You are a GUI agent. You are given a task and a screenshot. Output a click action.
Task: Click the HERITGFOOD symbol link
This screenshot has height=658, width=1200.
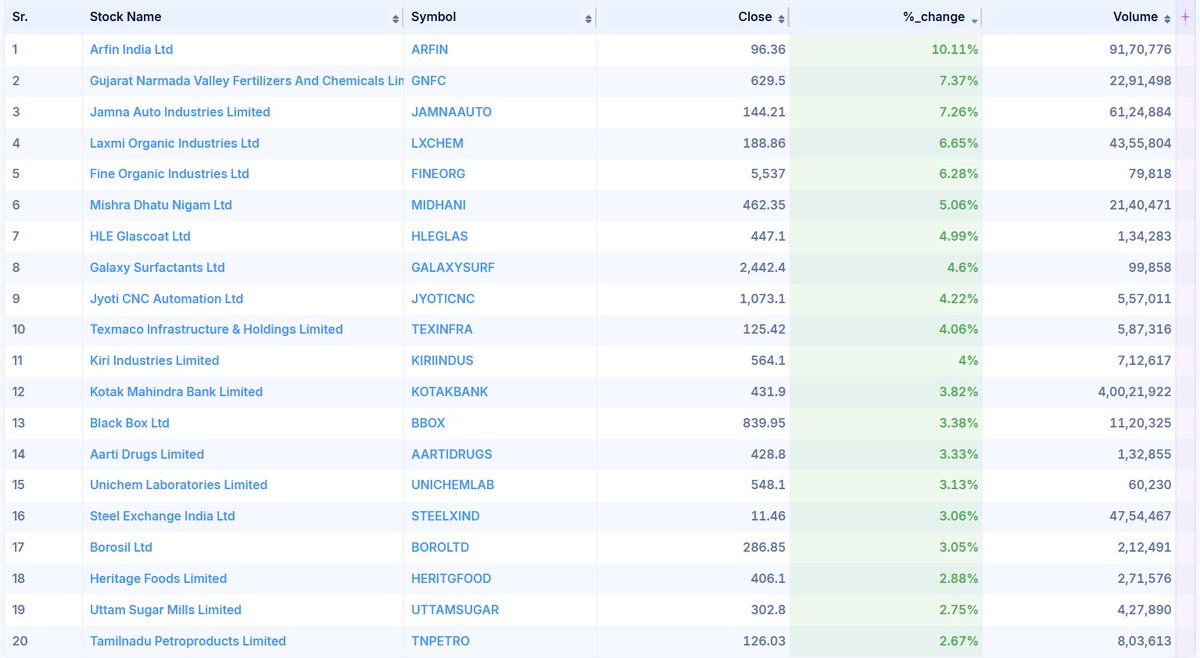click(x=451, y=578)
